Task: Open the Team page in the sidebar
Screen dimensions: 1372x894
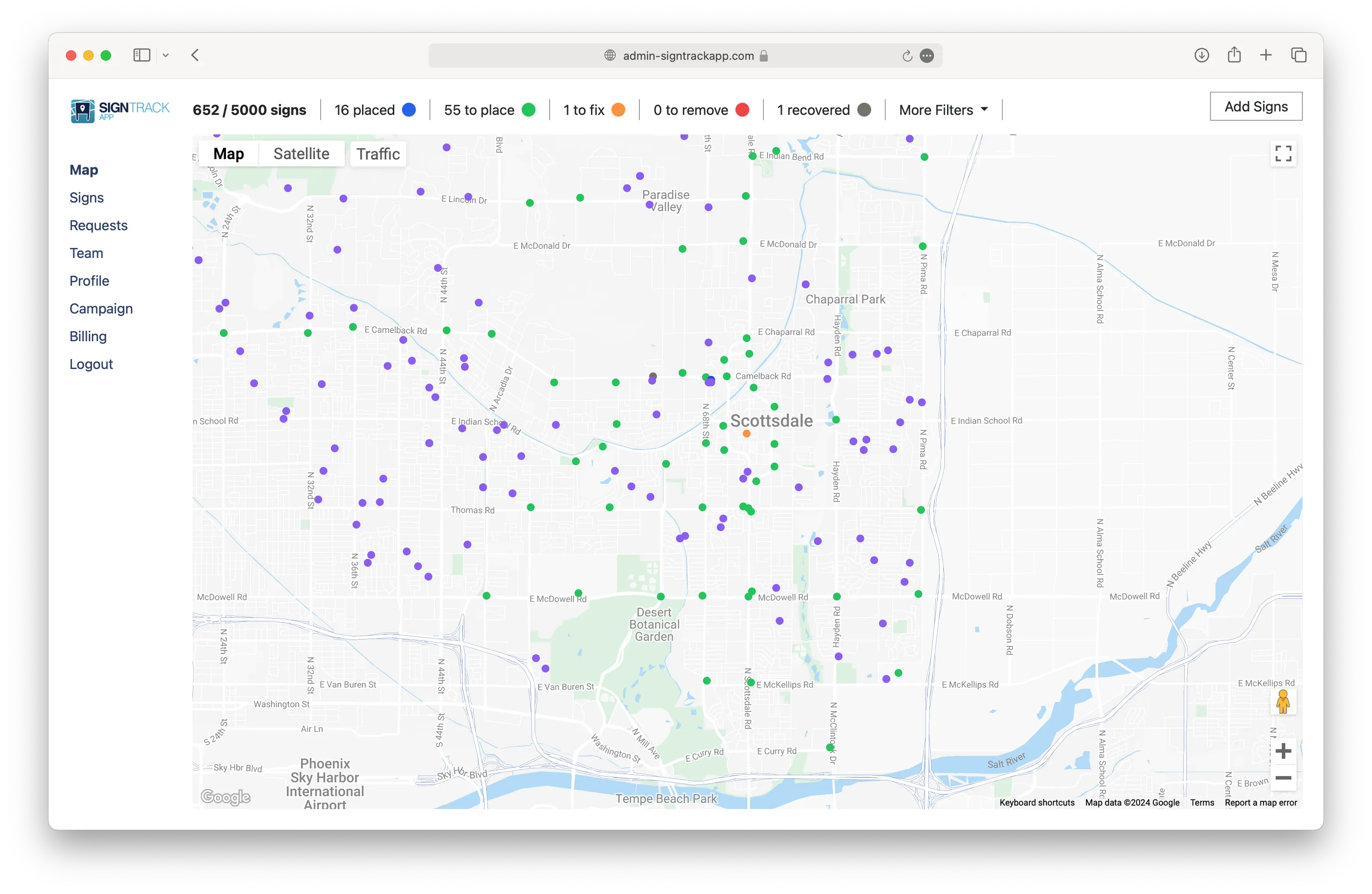Action: [x=86, y=253]
